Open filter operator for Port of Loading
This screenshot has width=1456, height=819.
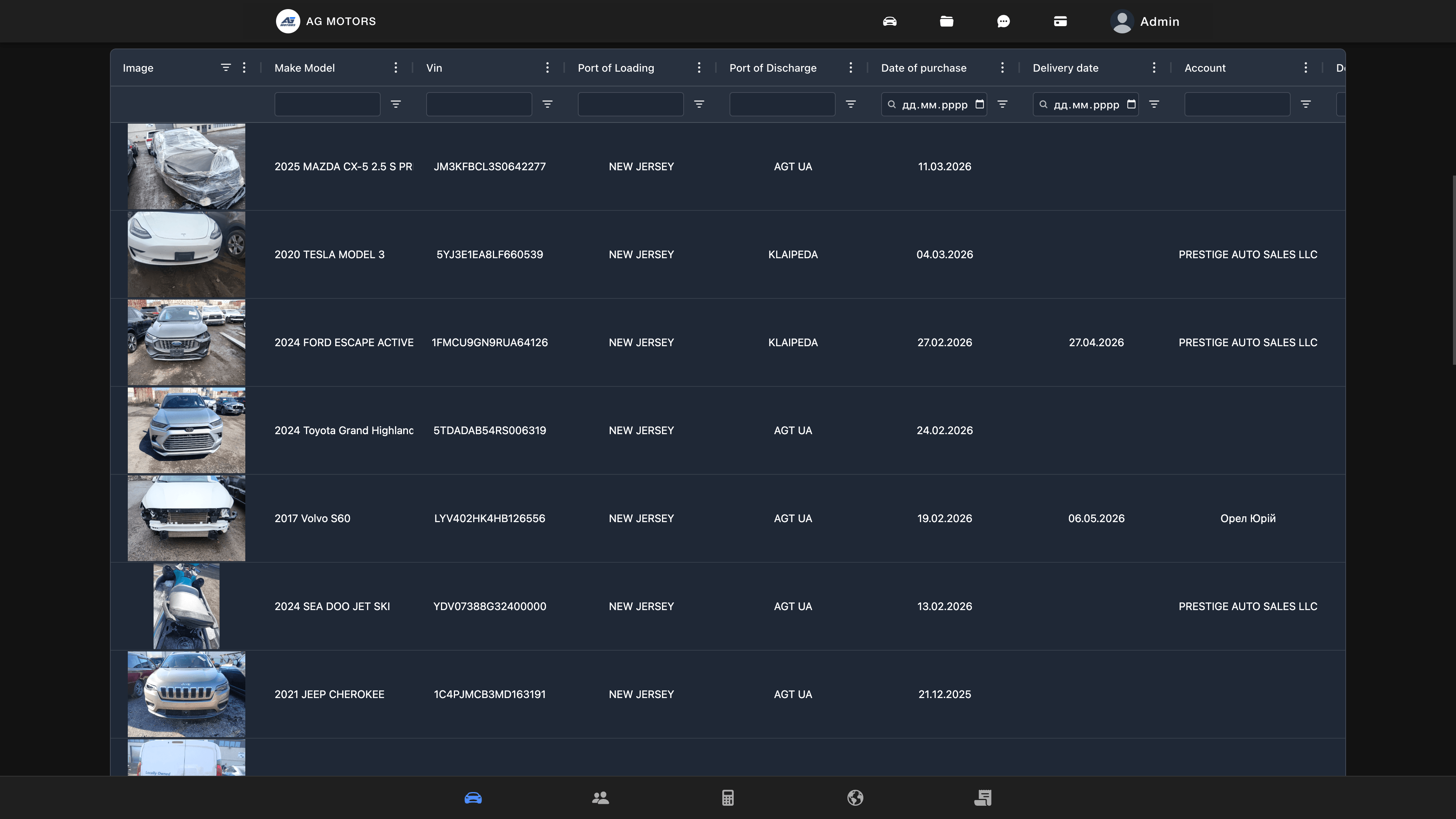(699, 104)
